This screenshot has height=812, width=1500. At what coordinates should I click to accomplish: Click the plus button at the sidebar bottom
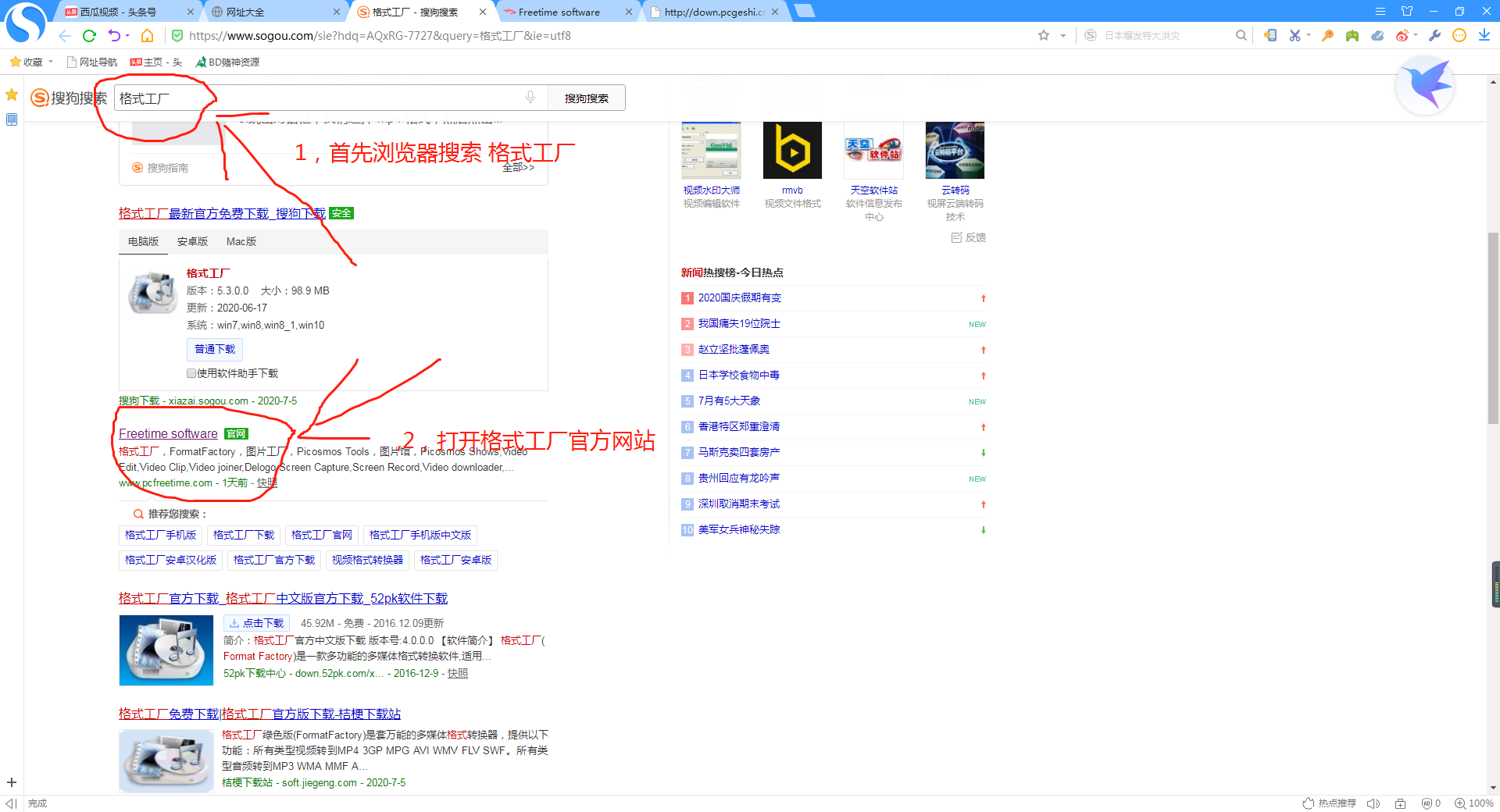click(x=12, y=782)
